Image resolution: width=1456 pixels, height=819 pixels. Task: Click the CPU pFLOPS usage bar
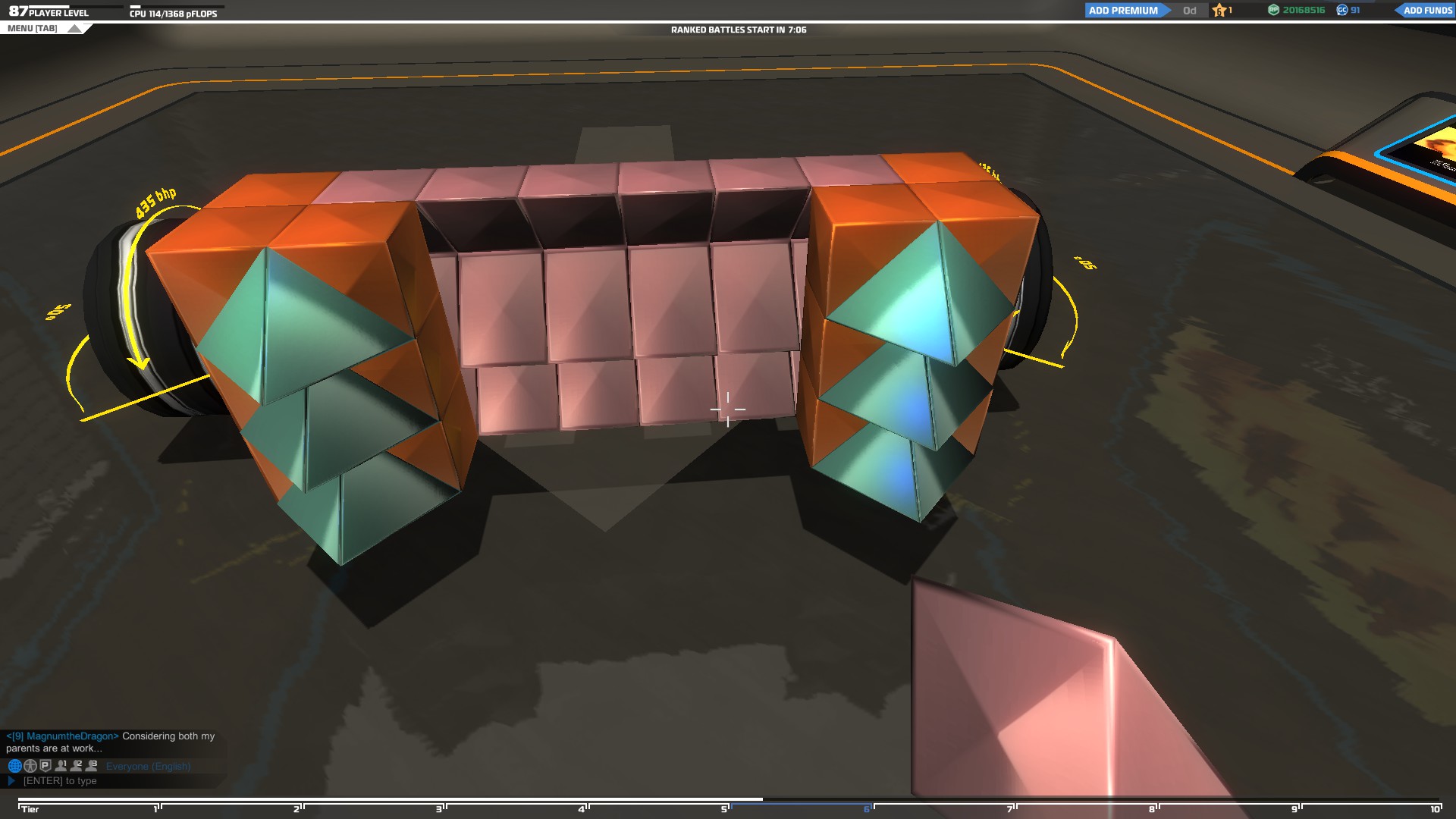(177, 7)
